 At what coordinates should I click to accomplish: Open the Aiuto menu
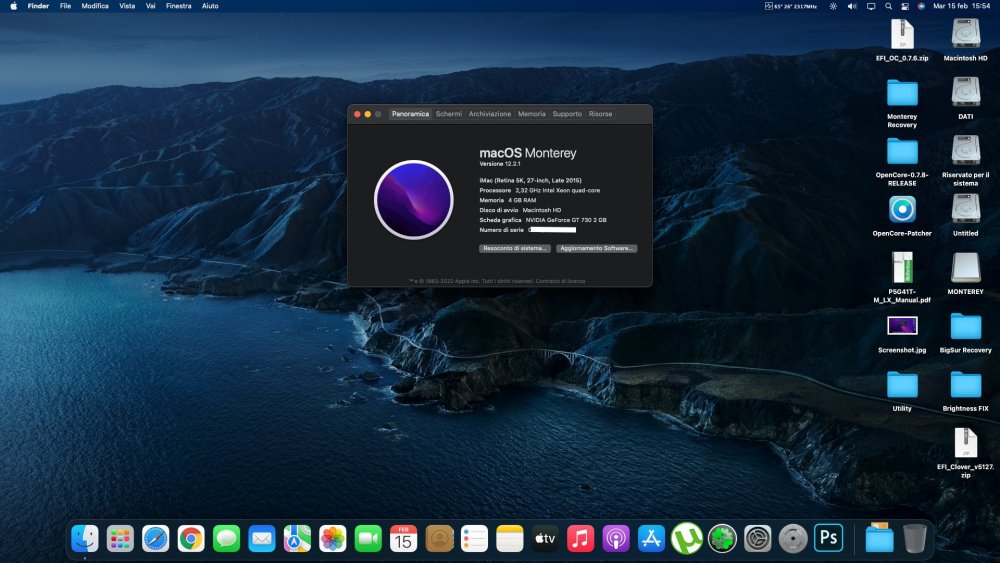point(210,6)
